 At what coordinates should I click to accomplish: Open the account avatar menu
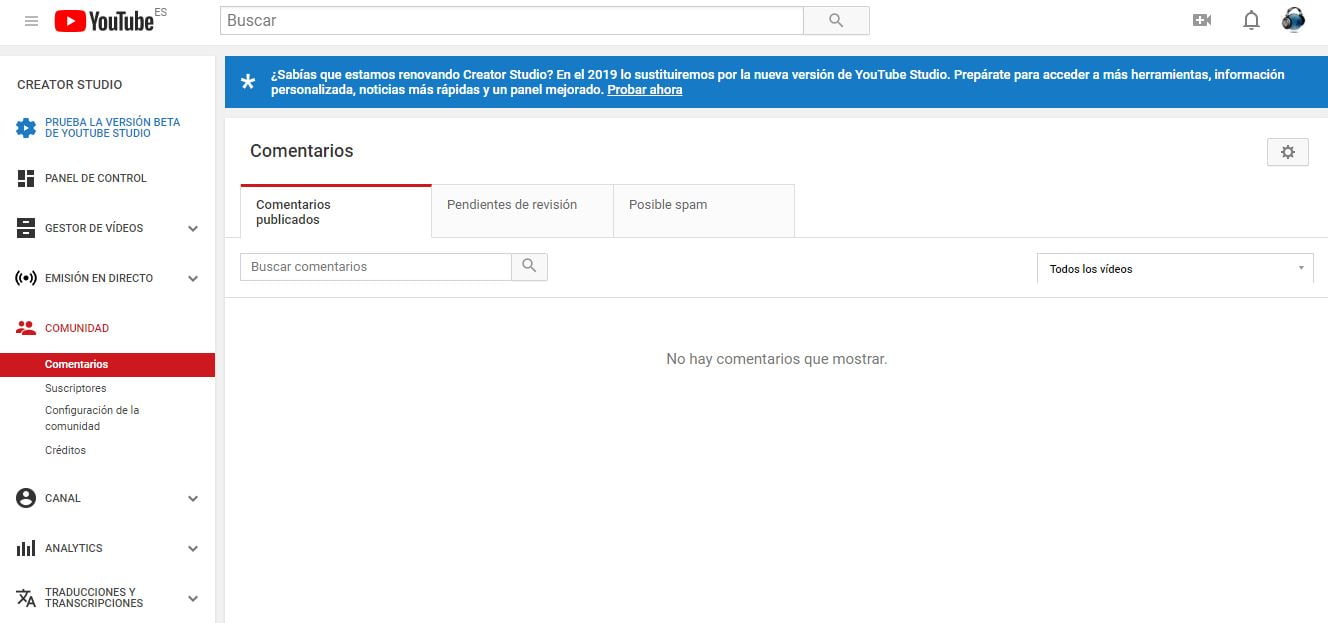pos(1293,20)
